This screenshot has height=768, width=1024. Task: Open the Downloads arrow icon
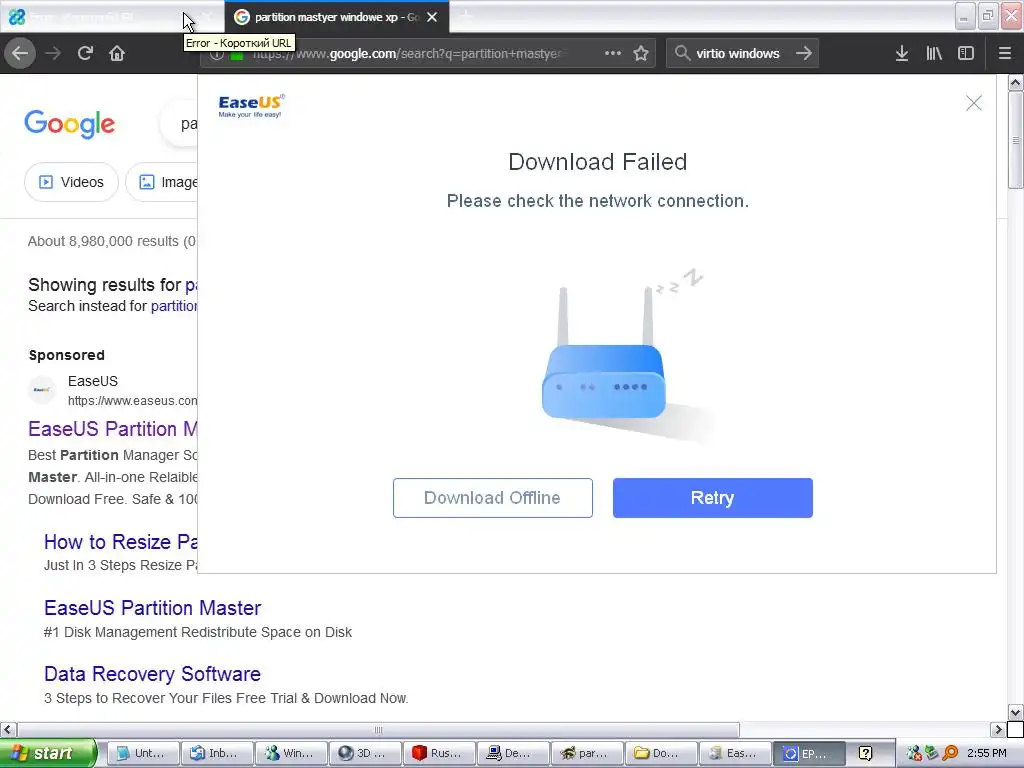tap(902, 54)
